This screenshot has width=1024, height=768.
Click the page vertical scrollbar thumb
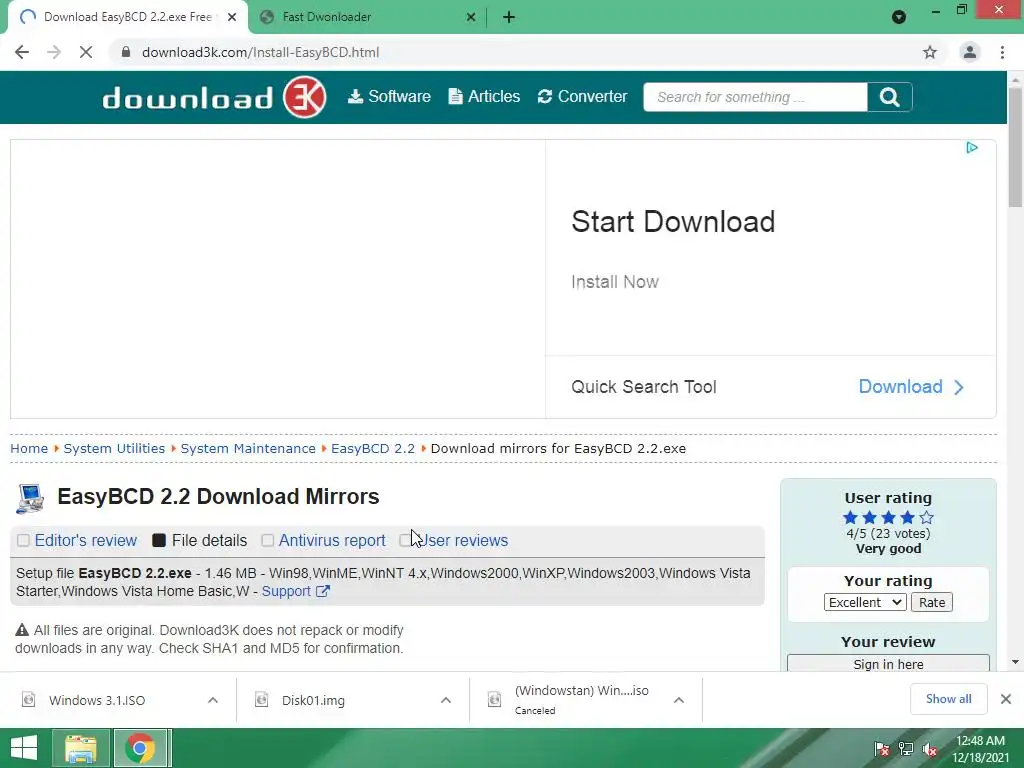click(x=1015, y=147)
